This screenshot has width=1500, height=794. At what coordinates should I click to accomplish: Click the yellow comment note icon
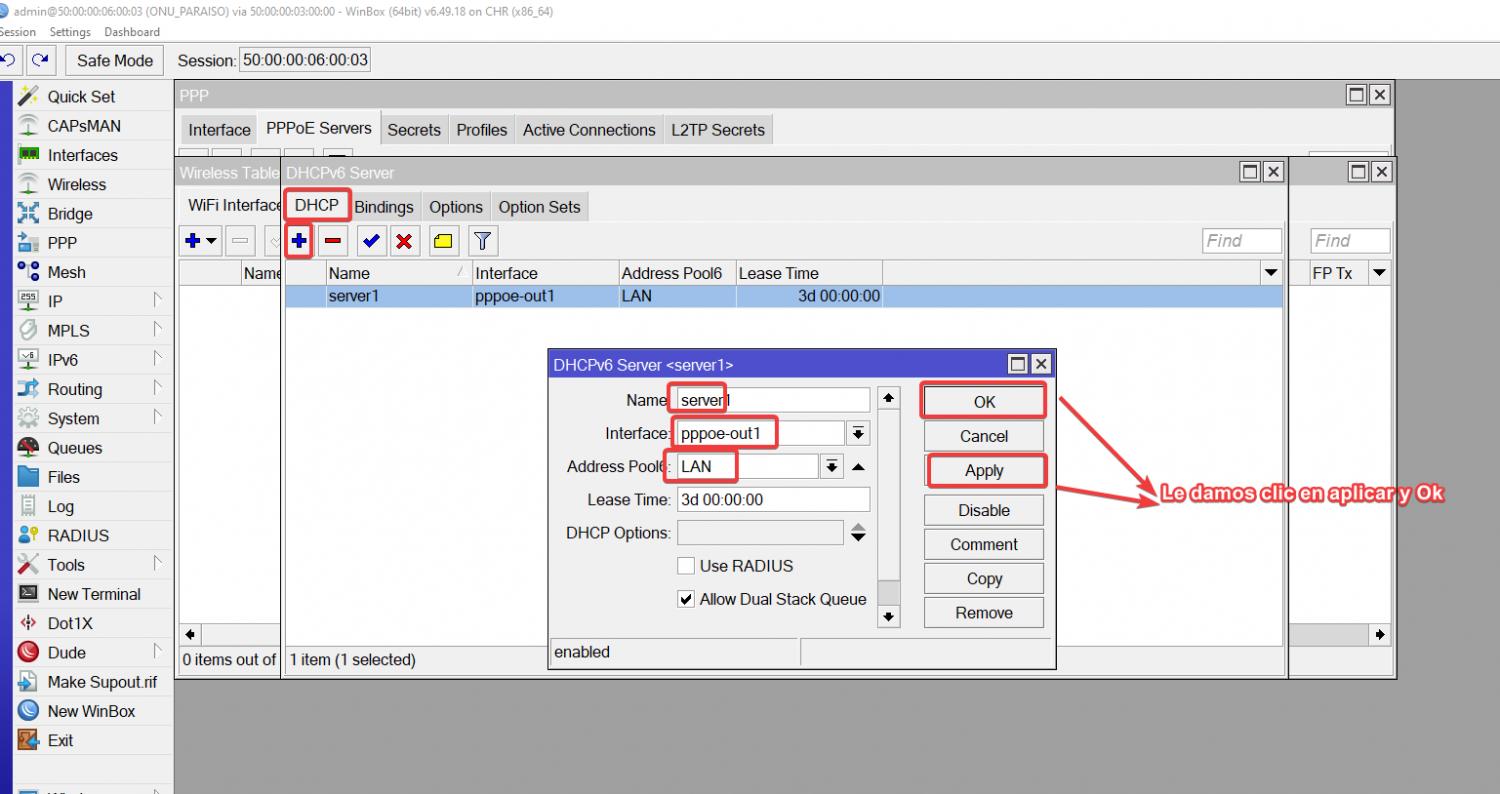coord(443,241)
